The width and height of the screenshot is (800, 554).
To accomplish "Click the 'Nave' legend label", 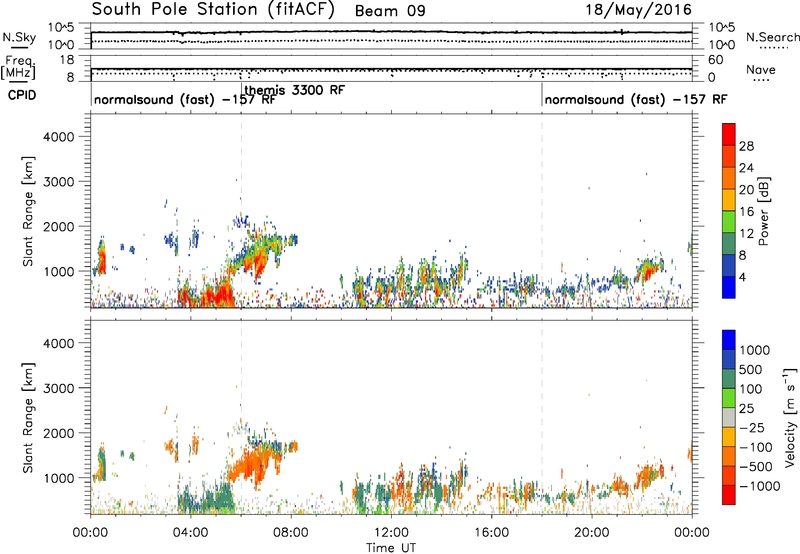I will 760,69.
